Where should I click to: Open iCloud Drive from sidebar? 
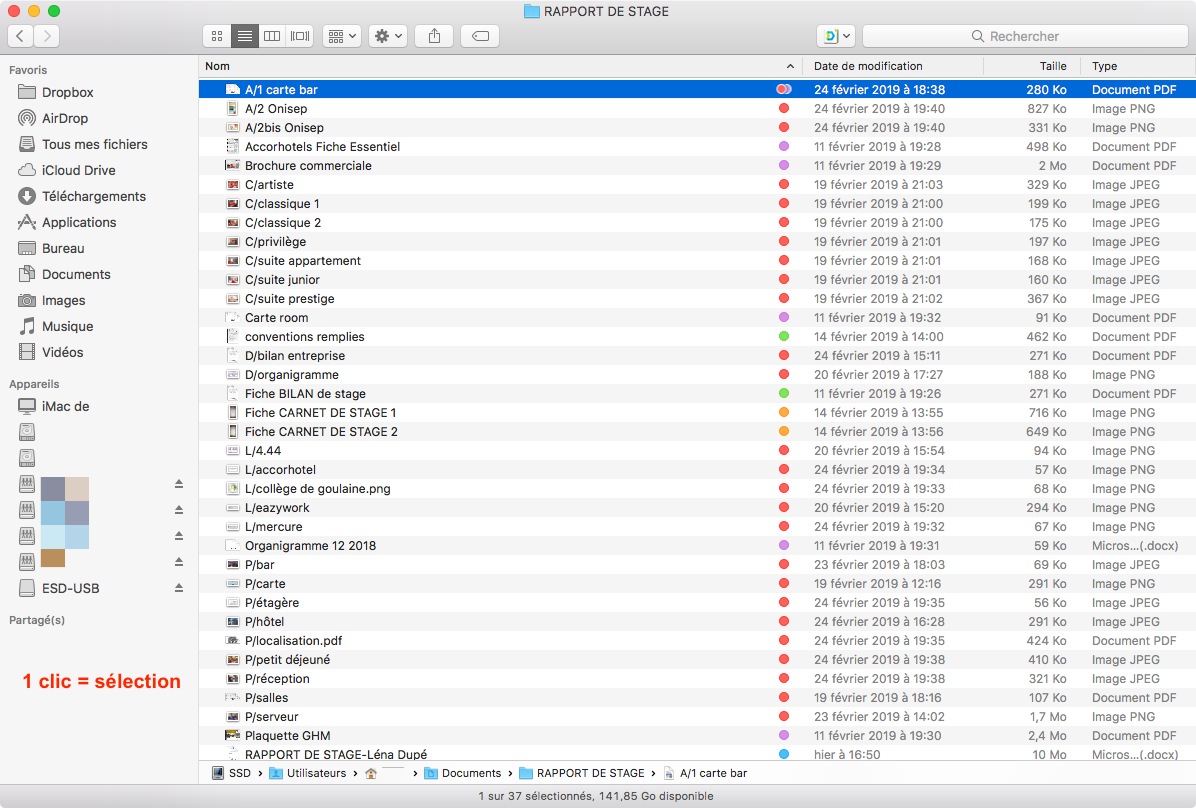[78, 170]
